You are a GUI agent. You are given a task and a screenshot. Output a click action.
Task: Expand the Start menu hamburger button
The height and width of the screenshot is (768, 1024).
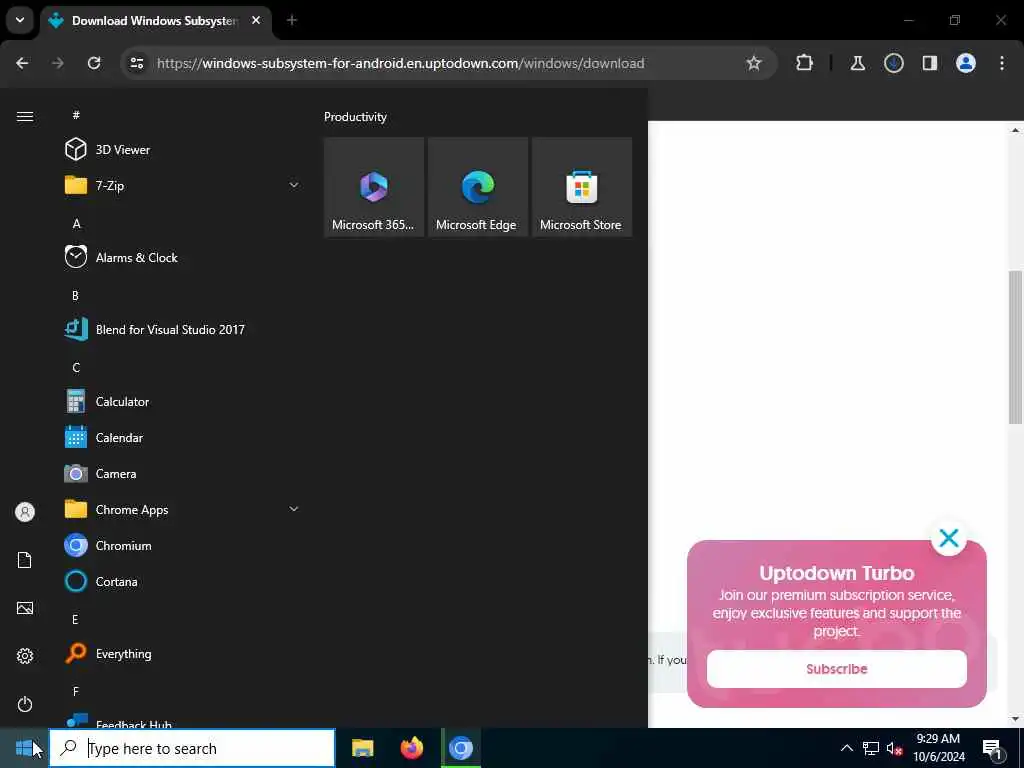[25, 116]
